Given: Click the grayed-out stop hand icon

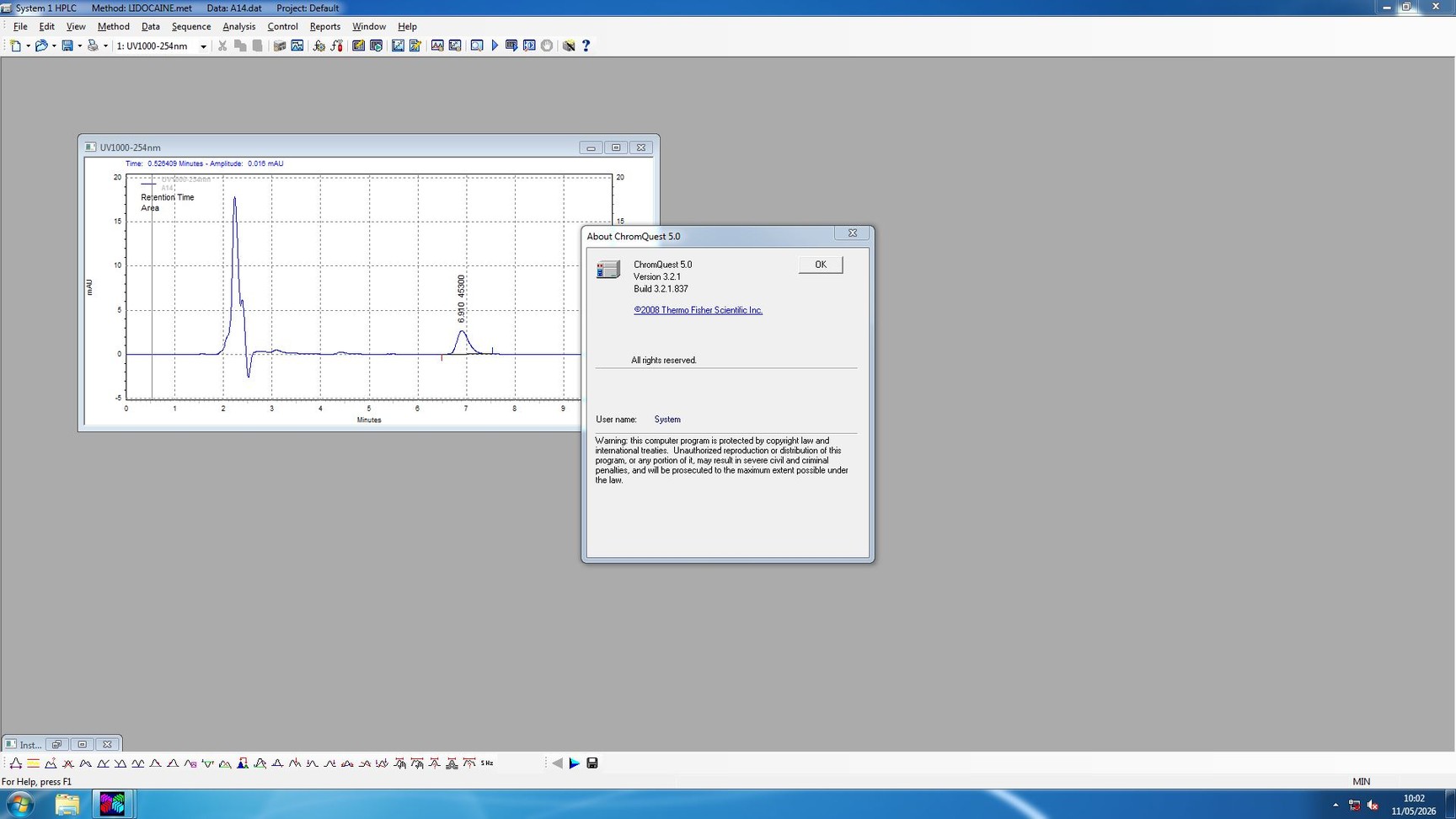Looking at the screenshot, I should tap(547, 45).
